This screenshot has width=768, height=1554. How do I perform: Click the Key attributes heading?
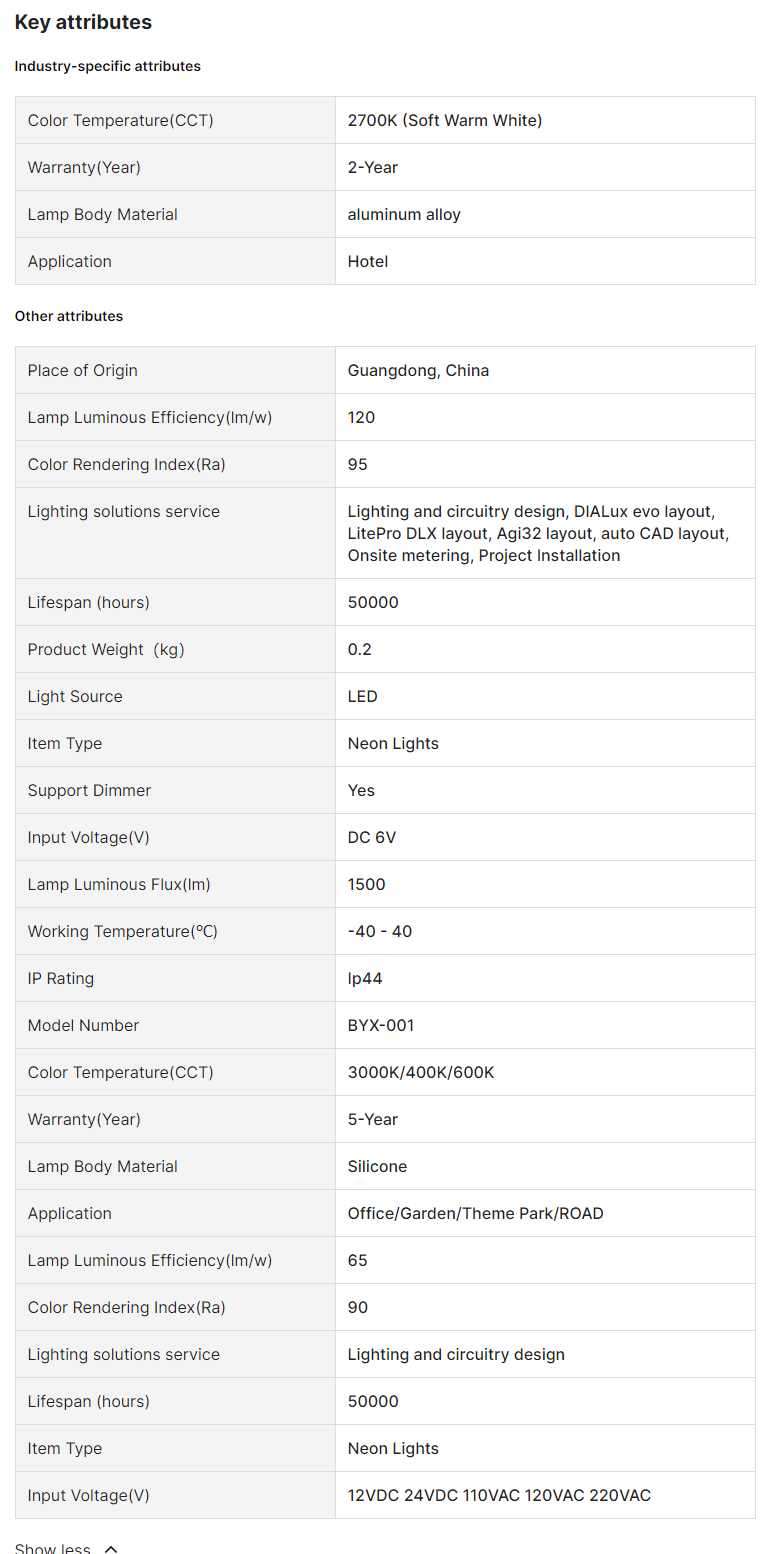[83, 22]
